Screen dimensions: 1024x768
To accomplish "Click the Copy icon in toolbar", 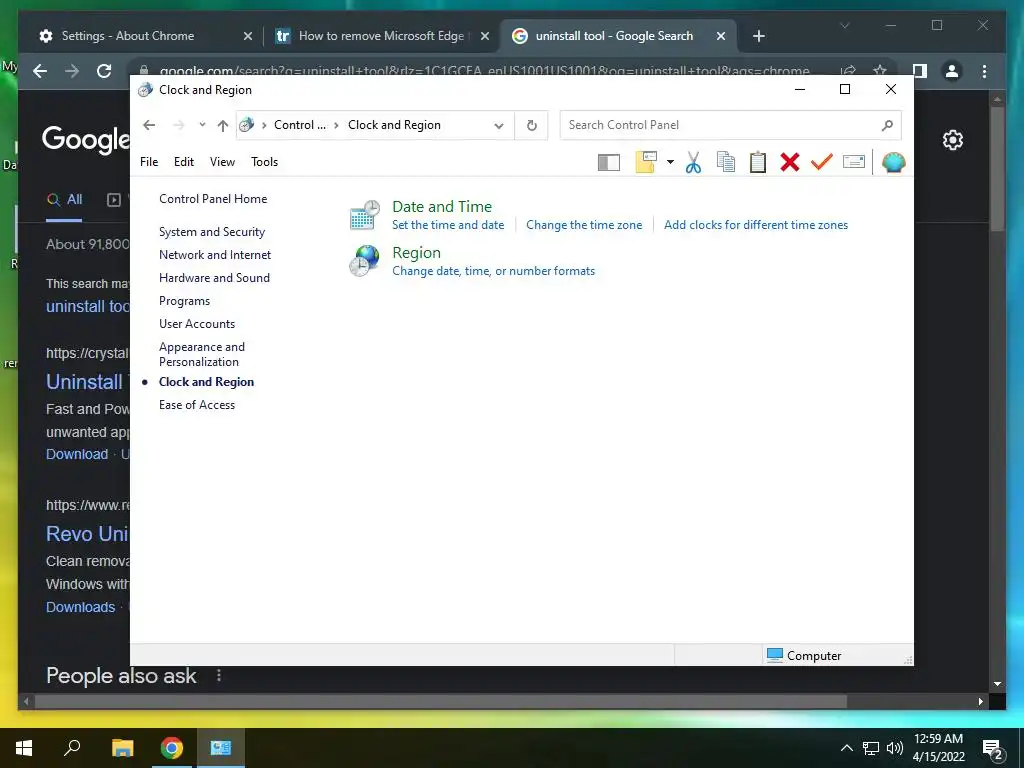I will click(726, 162).
